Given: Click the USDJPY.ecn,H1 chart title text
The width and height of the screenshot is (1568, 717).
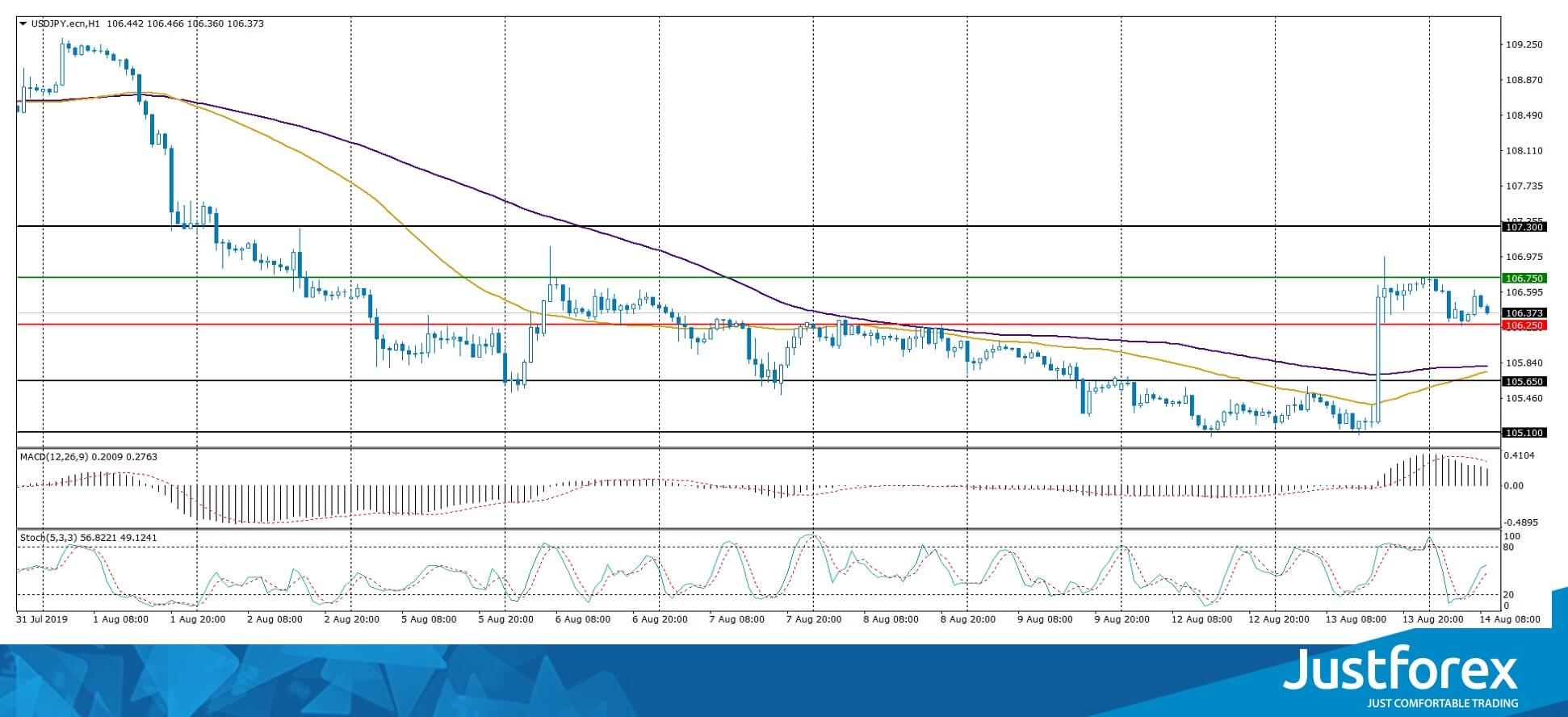Looking at the screenshot, I should coord(67,23).
